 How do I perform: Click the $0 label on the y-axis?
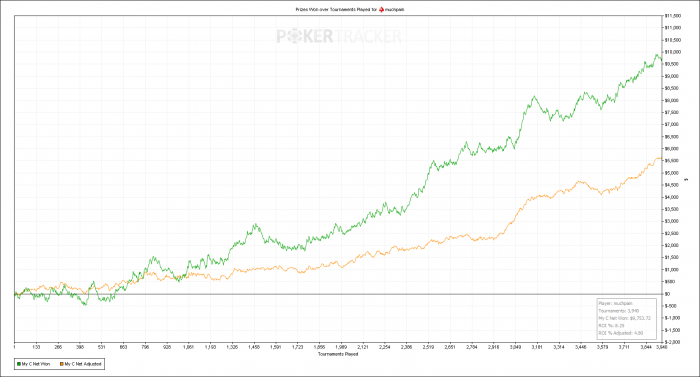click(667, 294)
